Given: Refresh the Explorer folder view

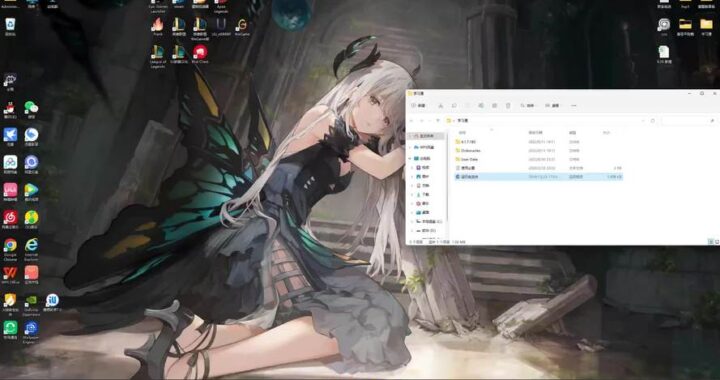Looking at the screenshot, I should coord(653,121).
